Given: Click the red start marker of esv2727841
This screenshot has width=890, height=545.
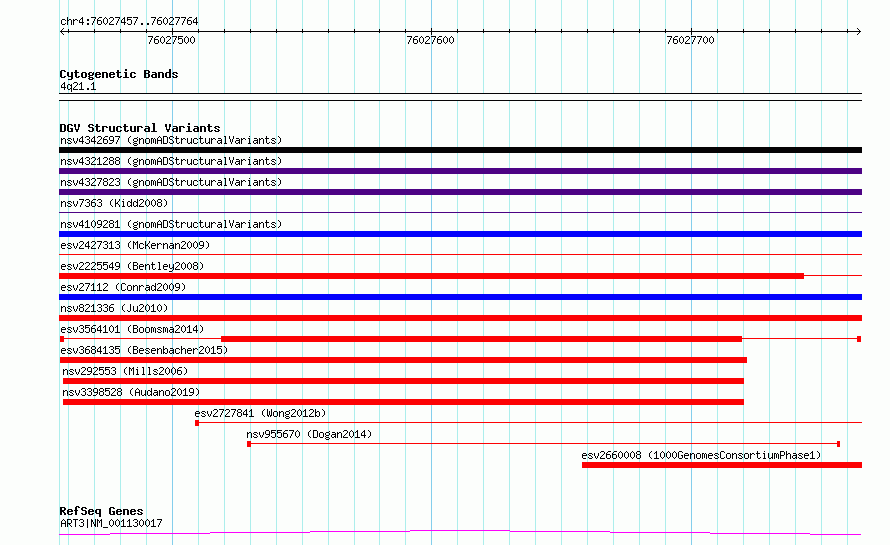Looking at the screenshot, I should pos(197,423).
